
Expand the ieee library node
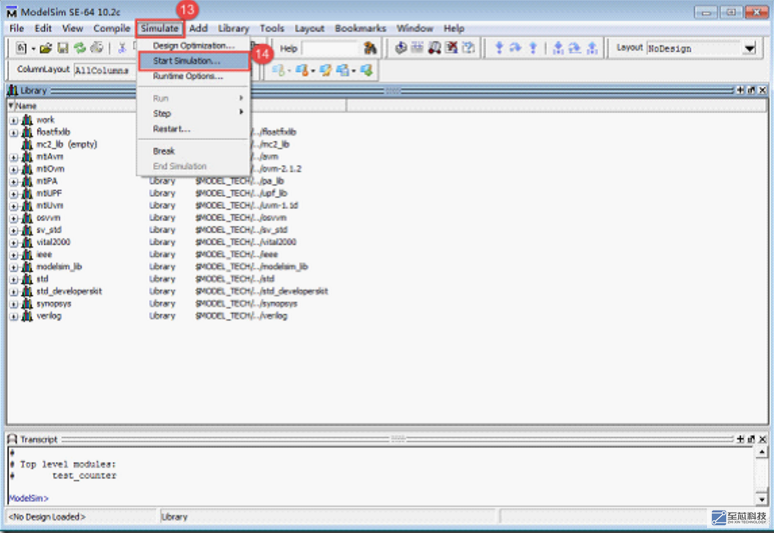(14, 255)
